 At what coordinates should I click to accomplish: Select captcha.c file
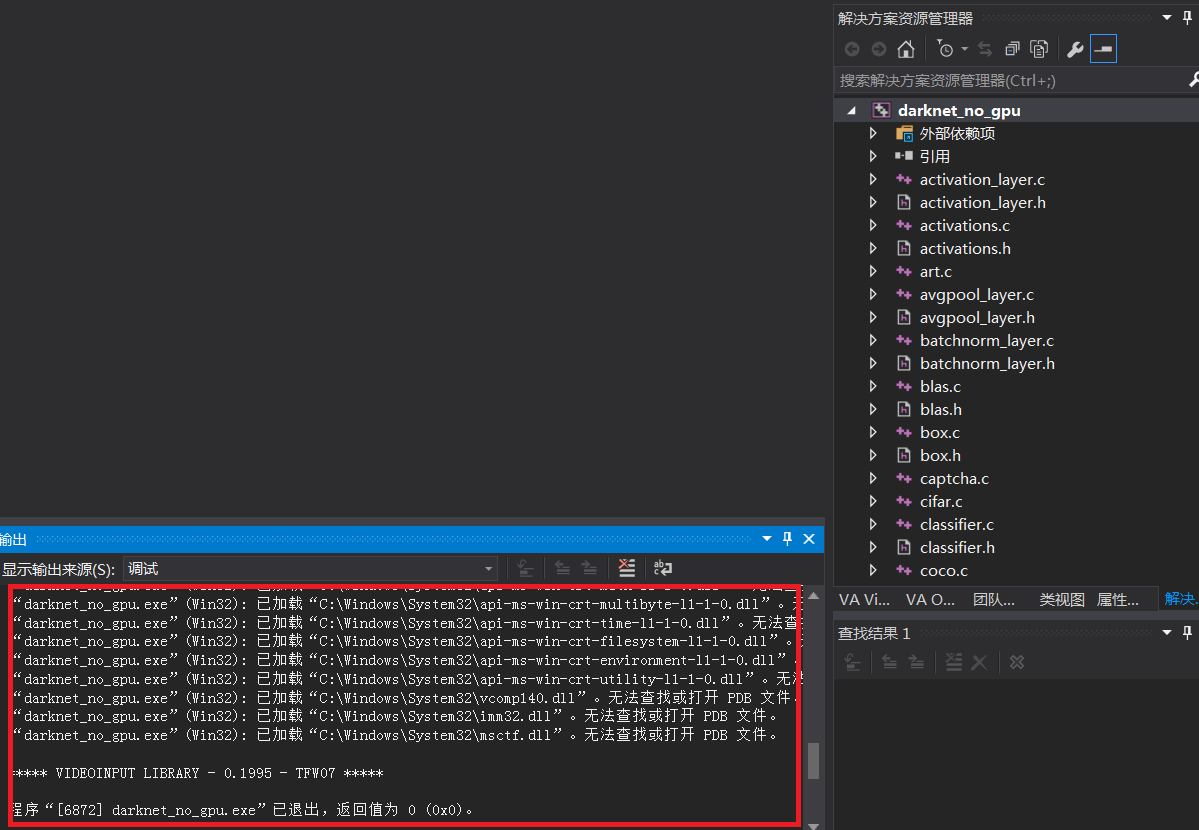[x=954, y=478]
